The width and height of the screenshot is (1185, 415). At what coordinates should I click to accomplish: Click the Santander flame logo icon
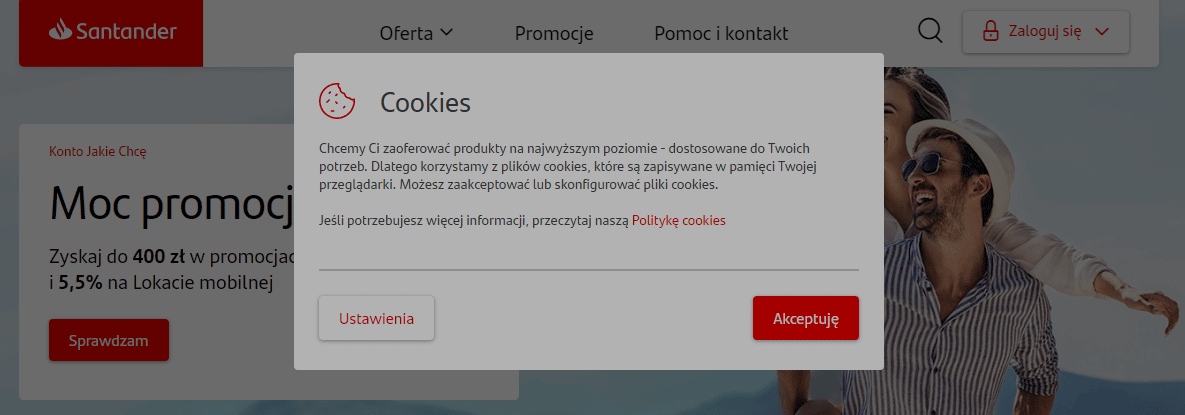pyautogui.click(x=60, y=31)
